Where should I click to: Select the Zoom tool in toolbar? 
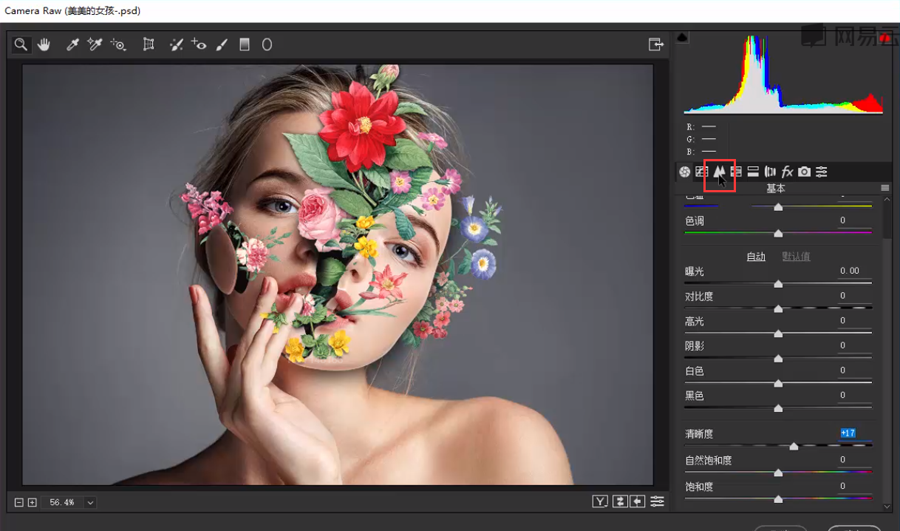20,45
